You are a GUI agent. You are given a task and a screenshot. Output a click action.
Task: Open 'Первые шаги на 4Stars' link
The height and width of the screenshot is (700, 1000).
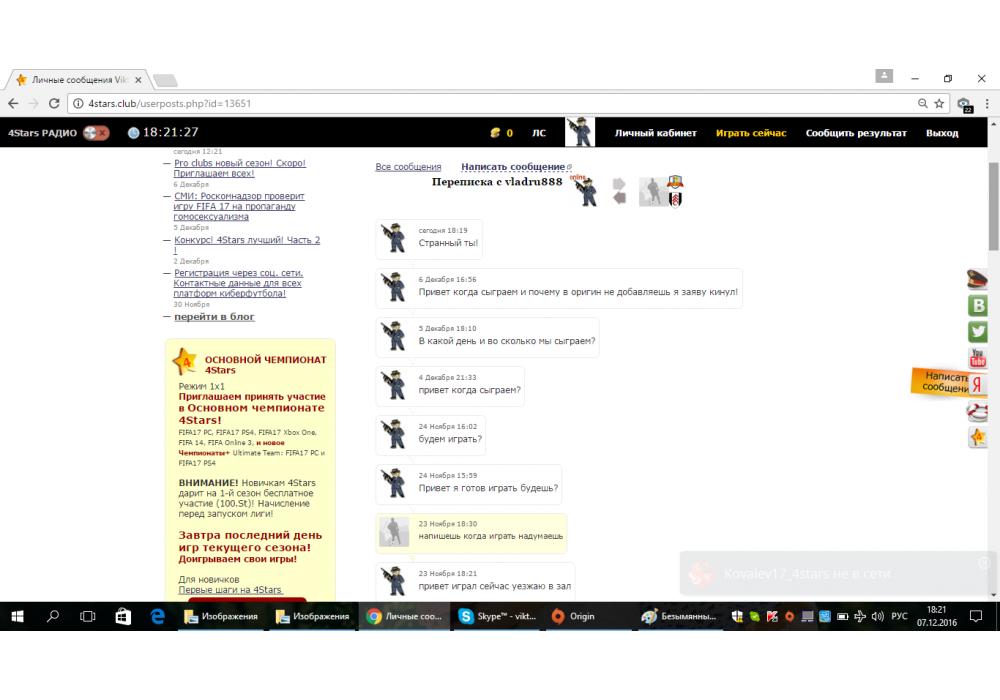pos(230,590)
